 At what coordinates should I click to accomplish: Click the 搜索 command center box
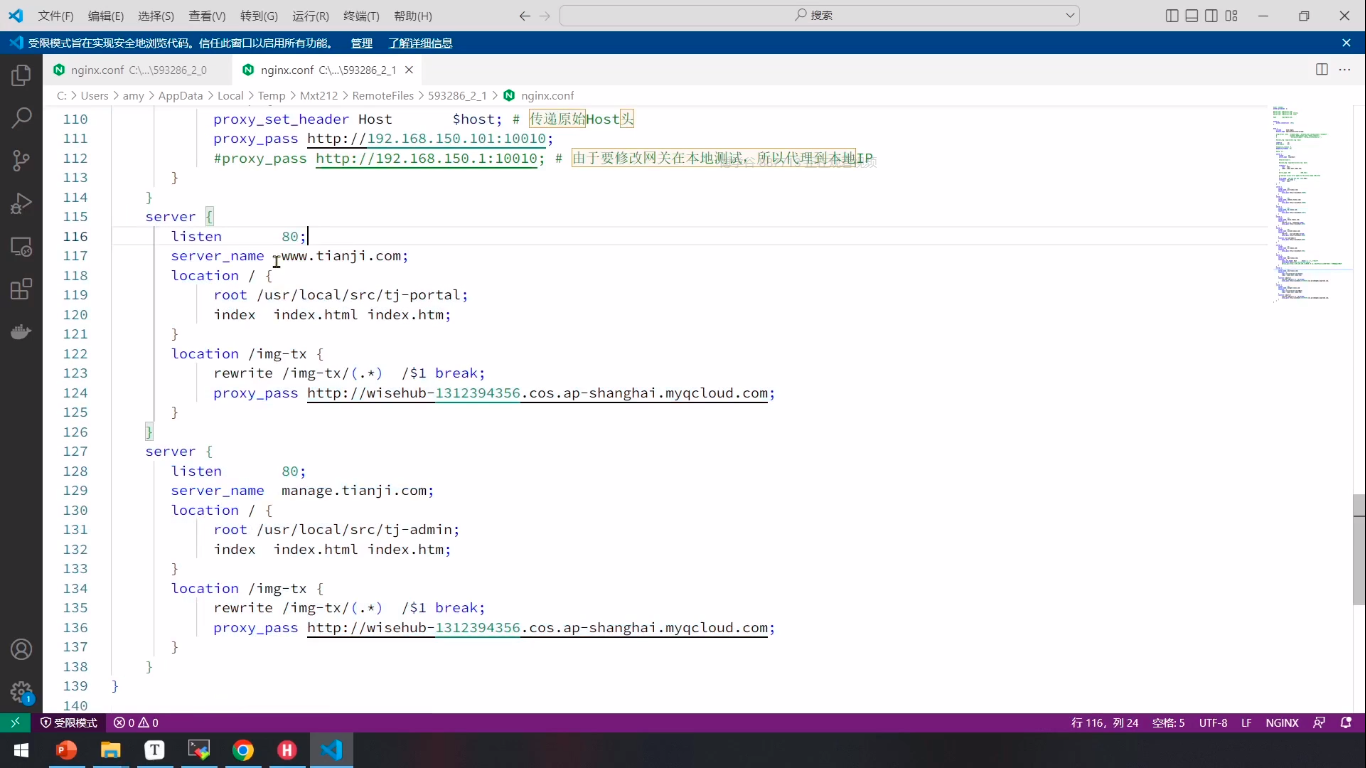(x=819, y=16)
